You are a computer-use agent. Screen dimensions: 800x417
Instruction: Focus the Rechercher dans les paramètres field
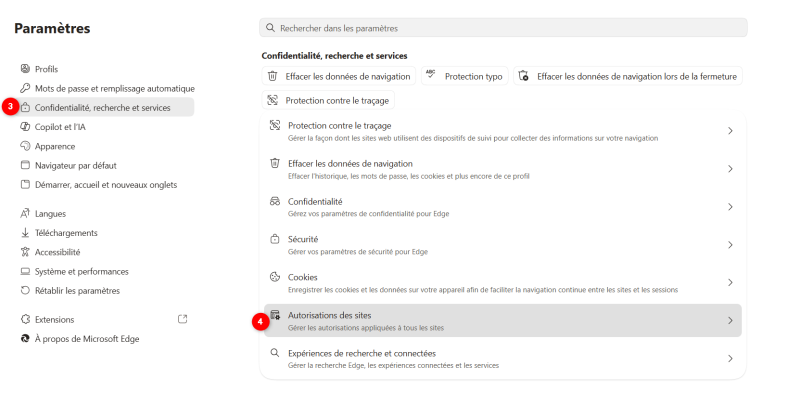click(503, 28)
